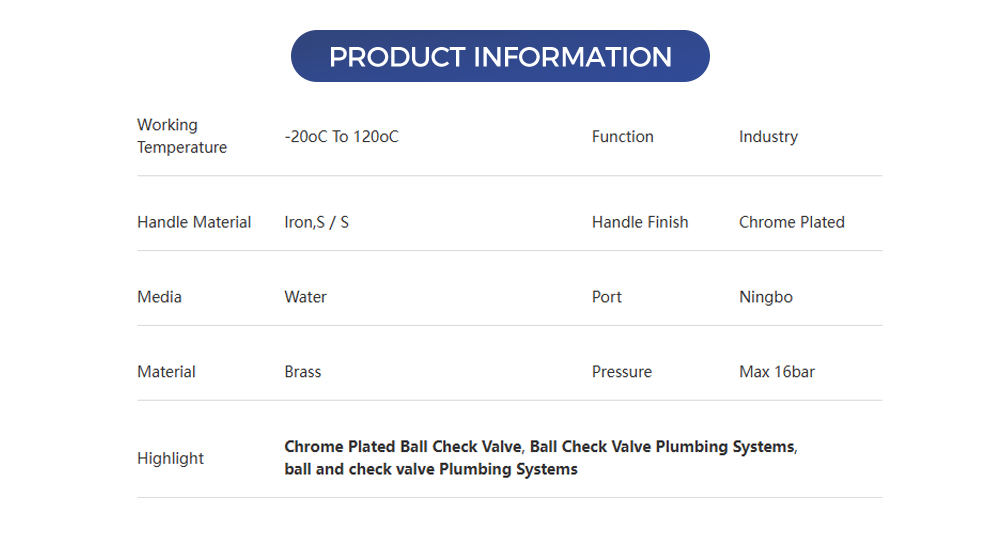Click the Pressure field label
The image size is (1000, 536).
click(x=621, y=372)
